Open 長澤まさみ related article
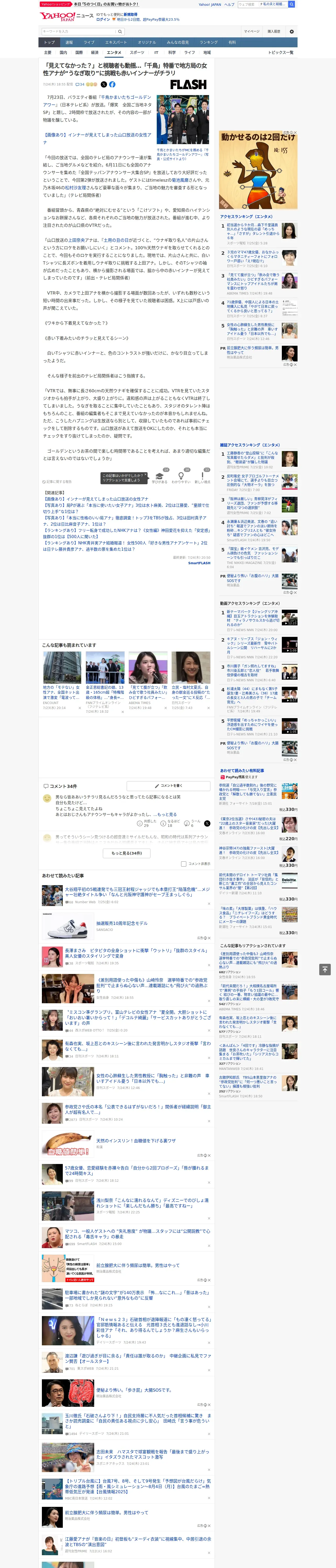 [x=137, y=953]
